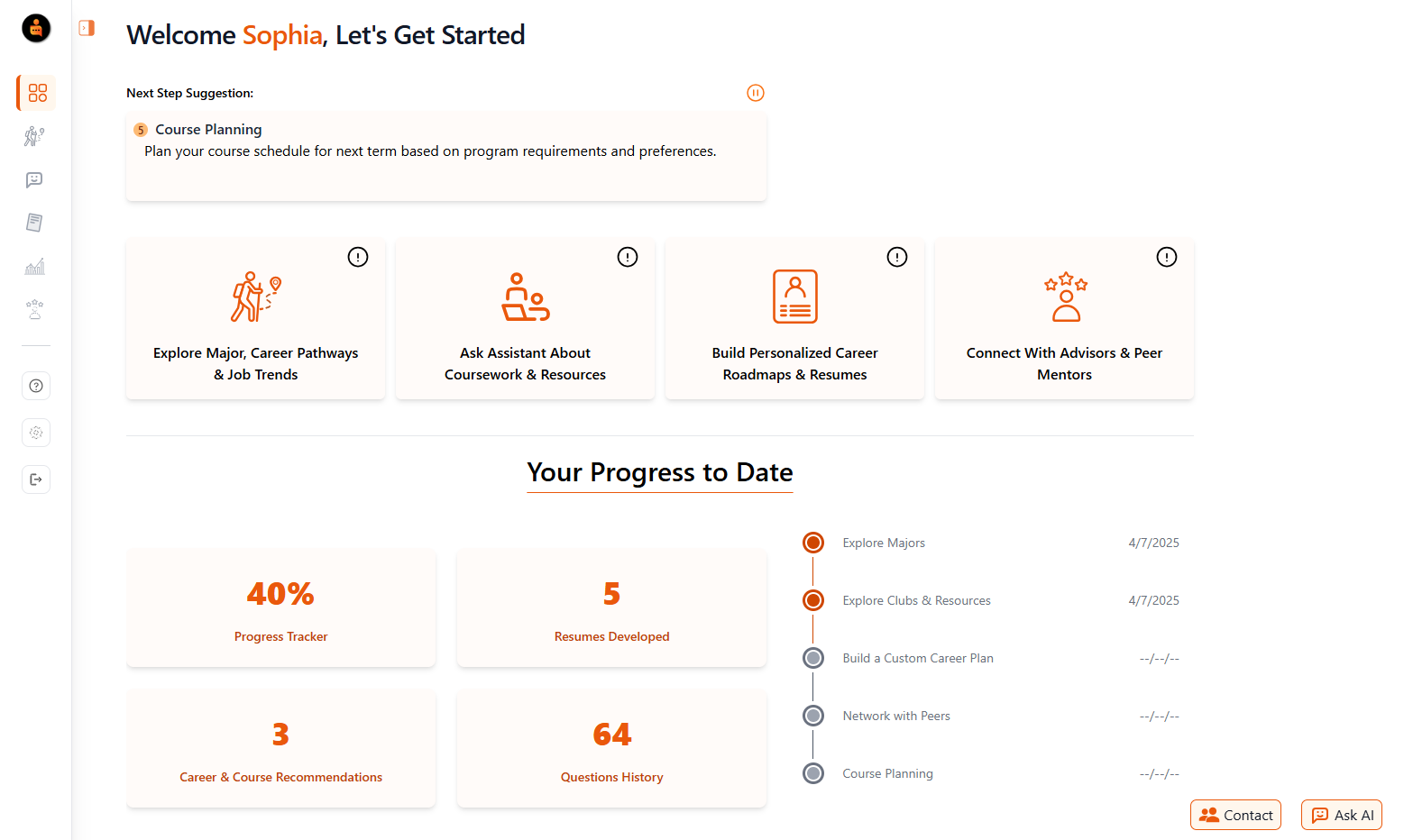The height and width of the screenshot is (840, 1404).
Task: Open the dashboard grid icon in sidebar
Action: click(x=37, y=93)
